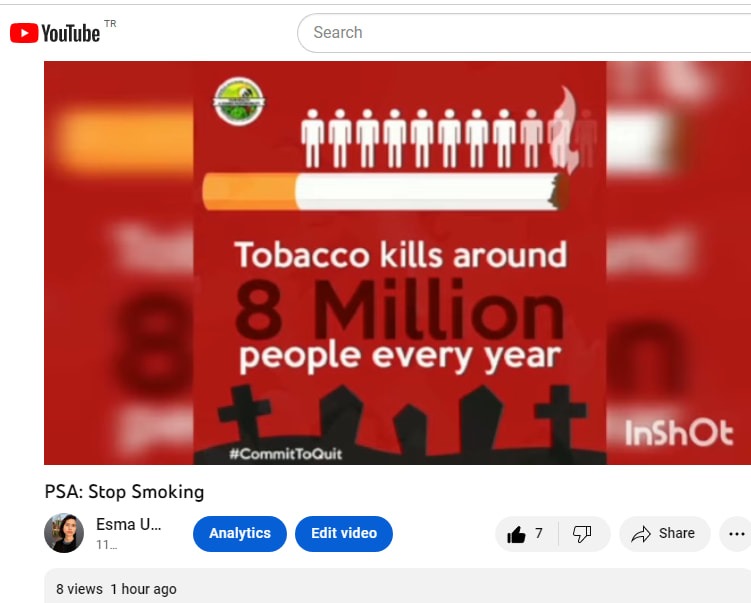Click the TR country code beside logo
Viewport: 751px width, 603px height.
point(110,23)
